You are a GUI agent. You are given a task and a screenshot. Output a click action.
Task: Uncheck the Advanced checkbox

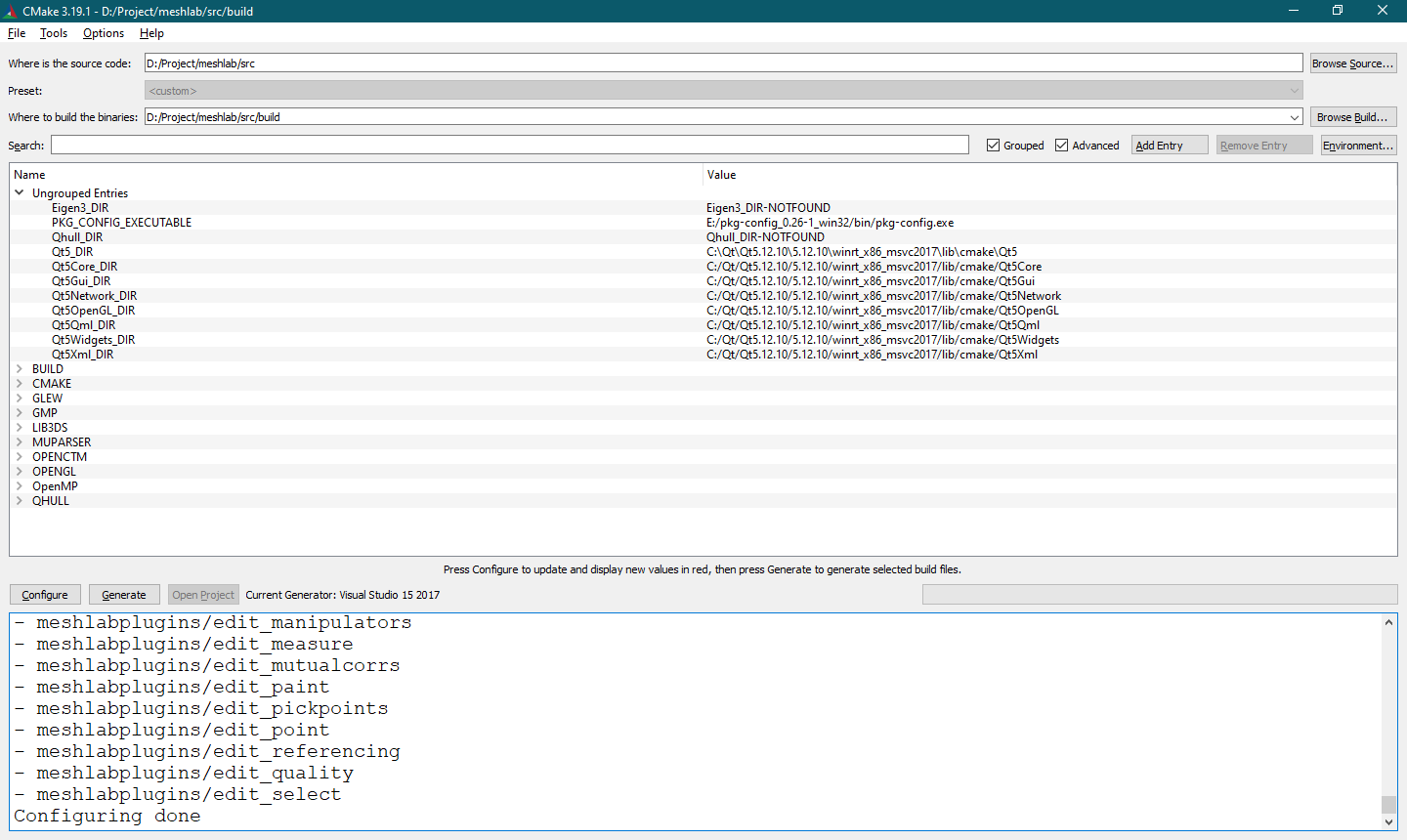pos(1062,145)
